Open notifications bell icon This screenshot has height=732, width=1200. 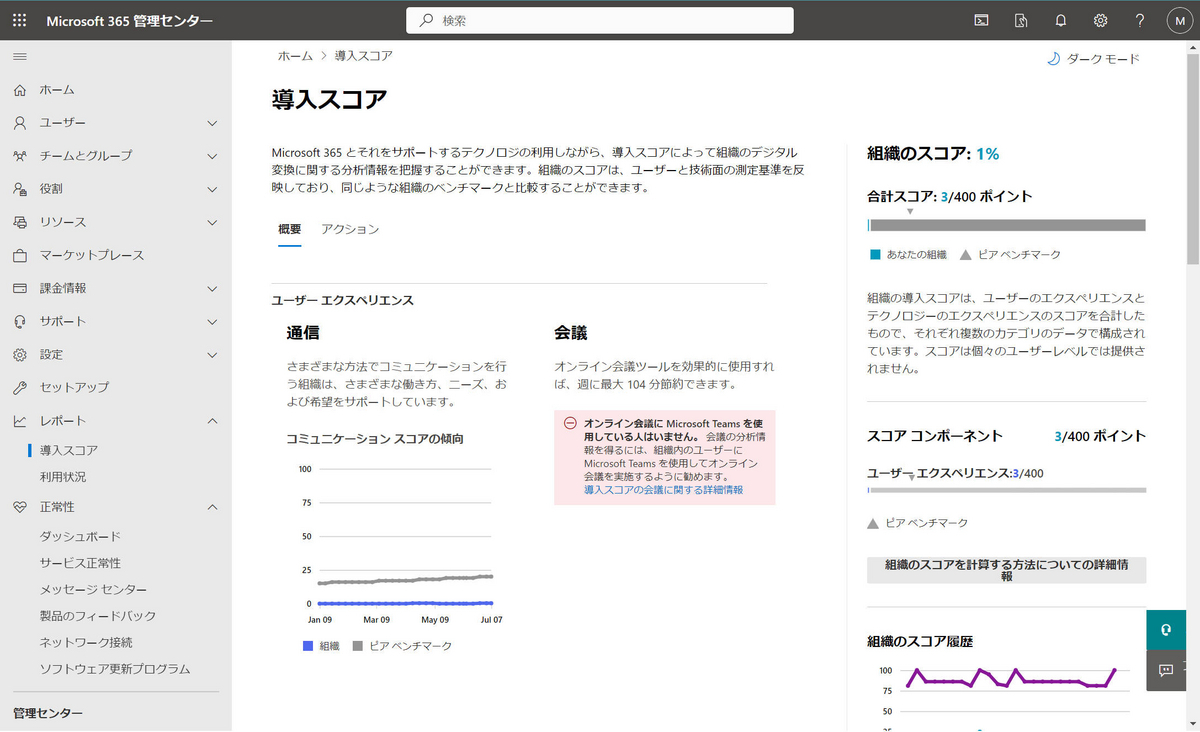click(x=1061, y=20)
